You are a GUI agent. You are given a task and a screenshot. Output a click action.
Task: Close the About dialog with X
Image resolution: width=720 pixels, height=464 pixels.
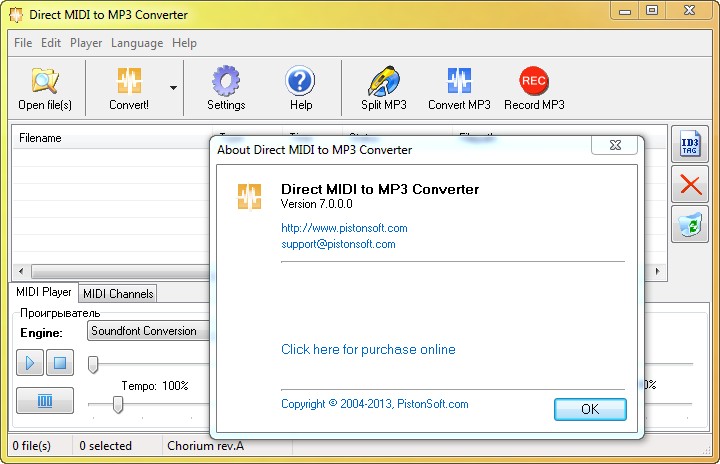point(615,145)
